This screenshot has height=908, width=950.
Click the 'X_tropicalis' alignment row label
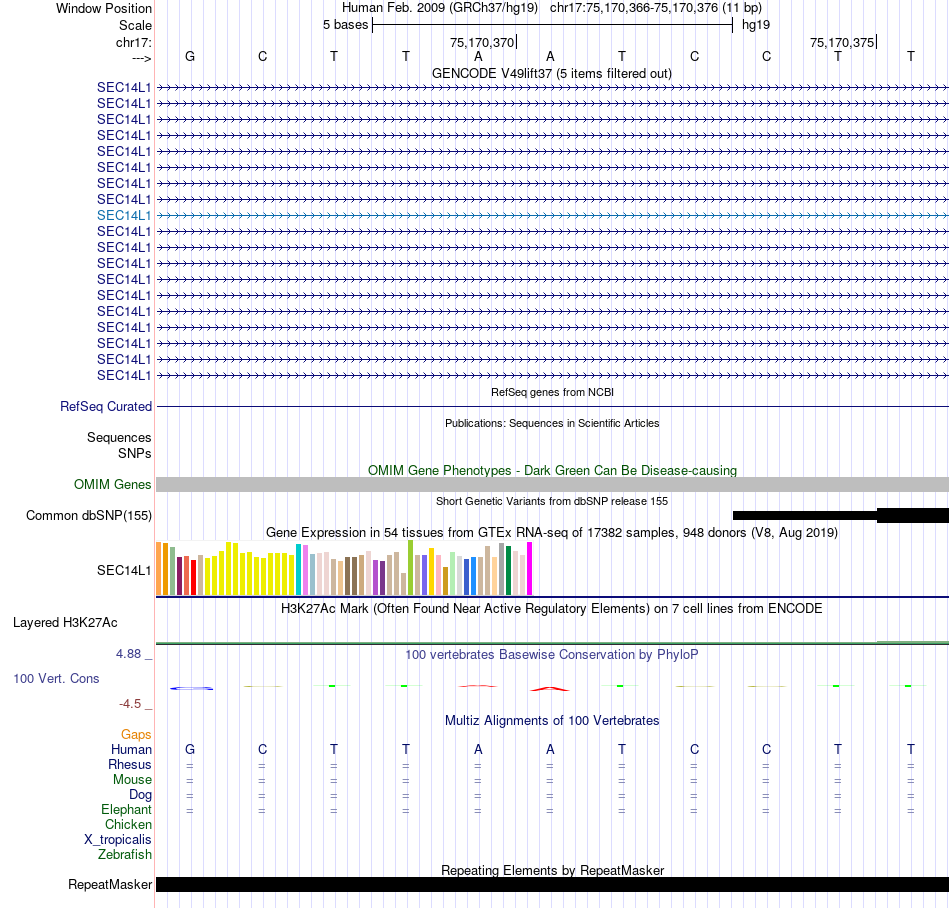pyautogui.click(x=118, y=840)
